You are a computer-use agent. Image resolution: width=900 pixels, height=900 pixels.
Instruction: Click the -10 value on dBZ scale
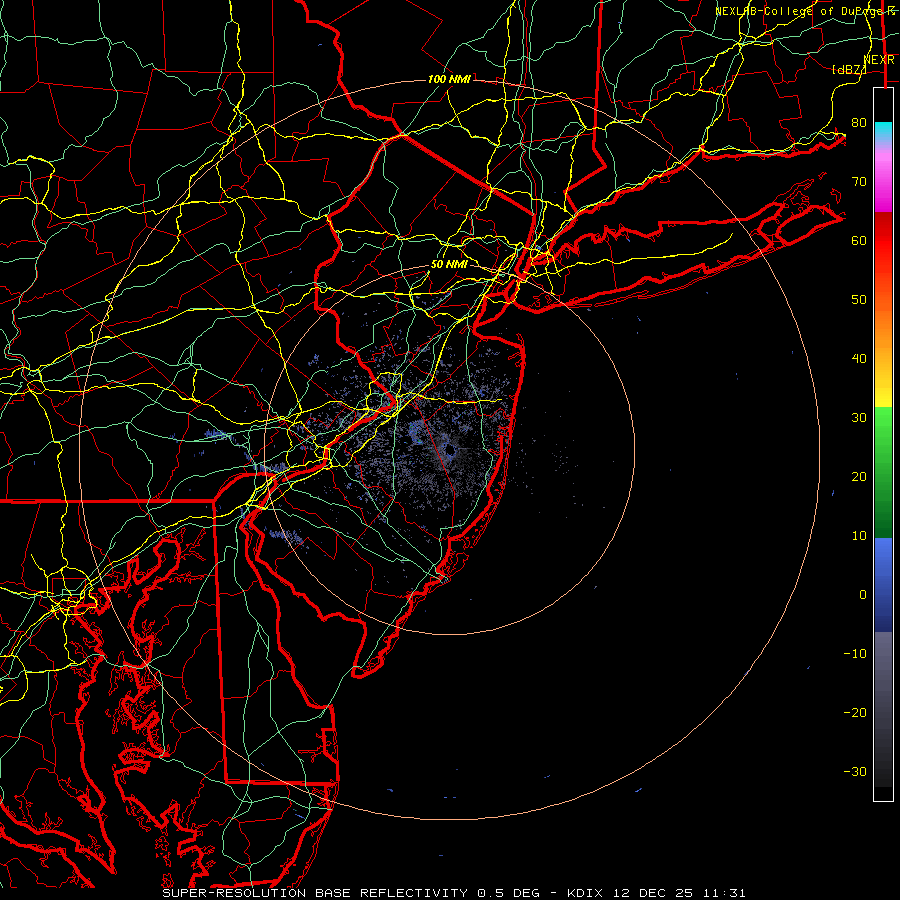(x=855, y=654)
